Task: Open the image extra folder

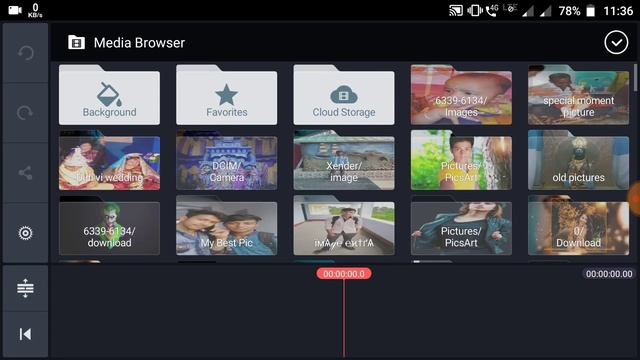Action: 344,225
